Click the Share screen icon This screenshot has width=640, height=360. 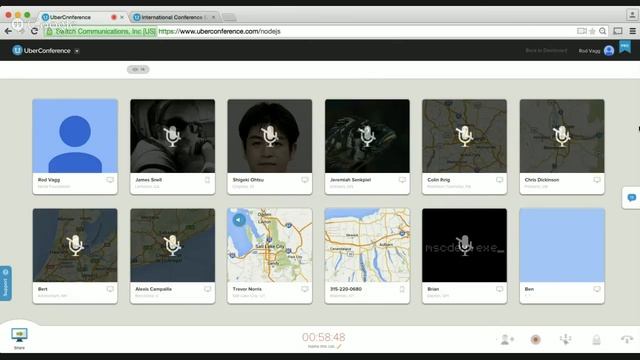coord(19,336)
